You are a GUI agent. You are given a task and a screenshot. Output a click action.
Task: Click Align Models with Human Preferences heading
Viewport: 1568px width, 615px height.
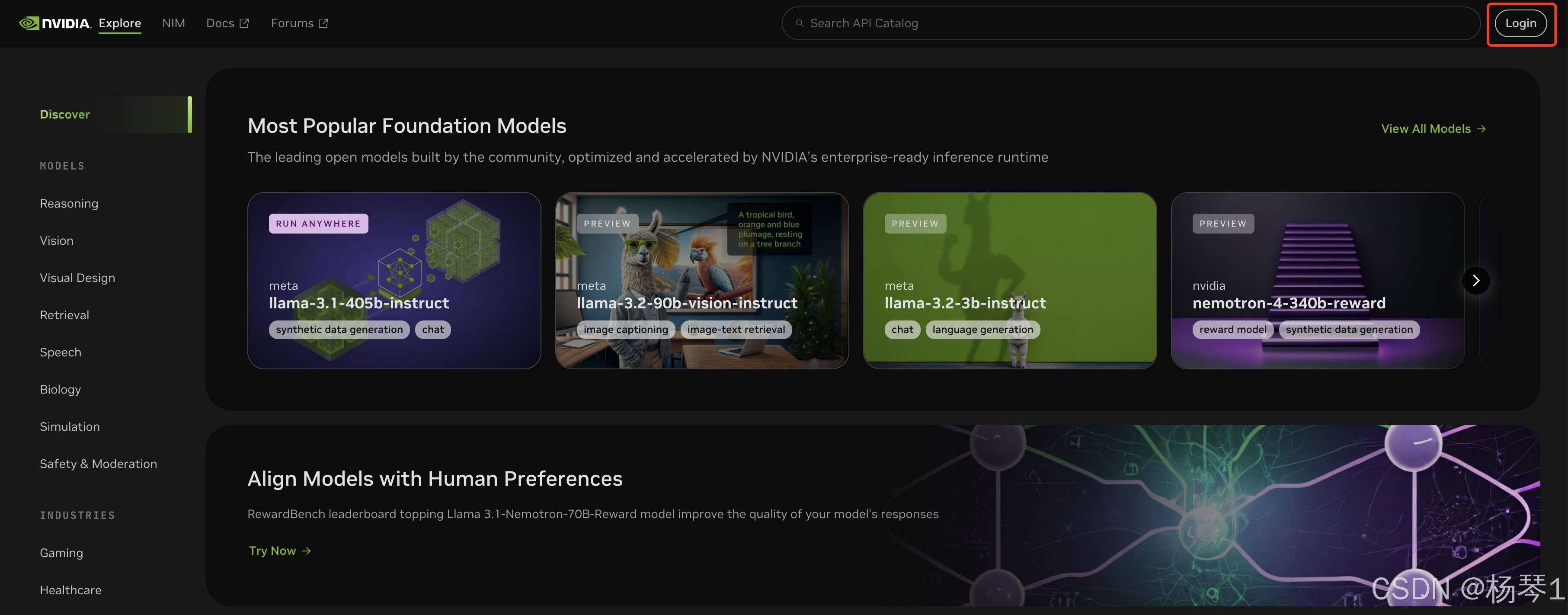[x=435, y=479]
